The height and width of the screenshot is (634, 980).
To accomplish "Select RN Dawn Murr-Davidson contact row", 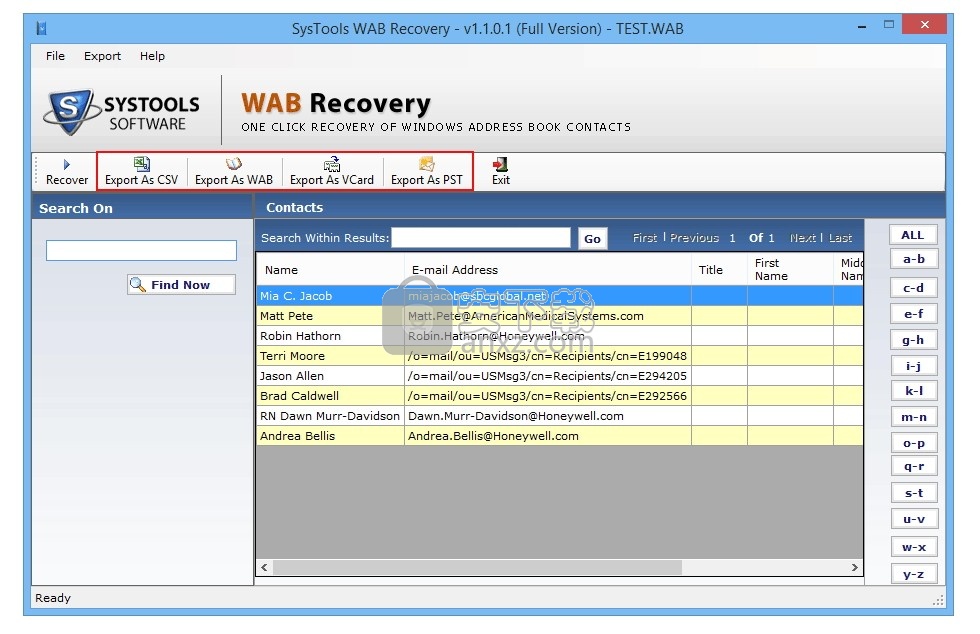I will pyautogui.click(x=559, y=416).
